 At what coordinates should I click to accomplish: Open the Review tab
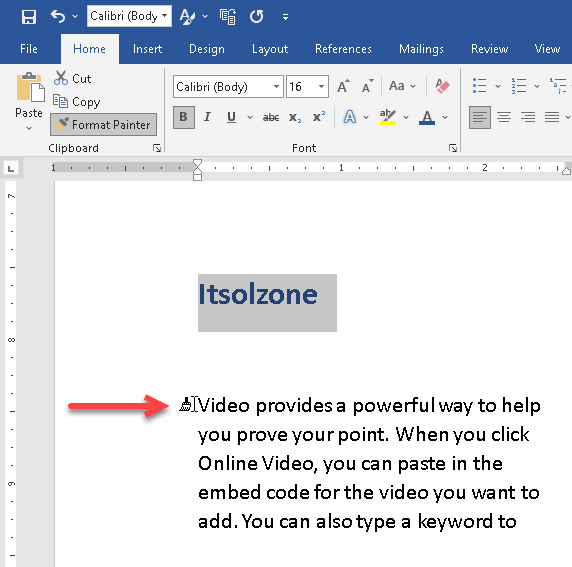pos(490,49)
